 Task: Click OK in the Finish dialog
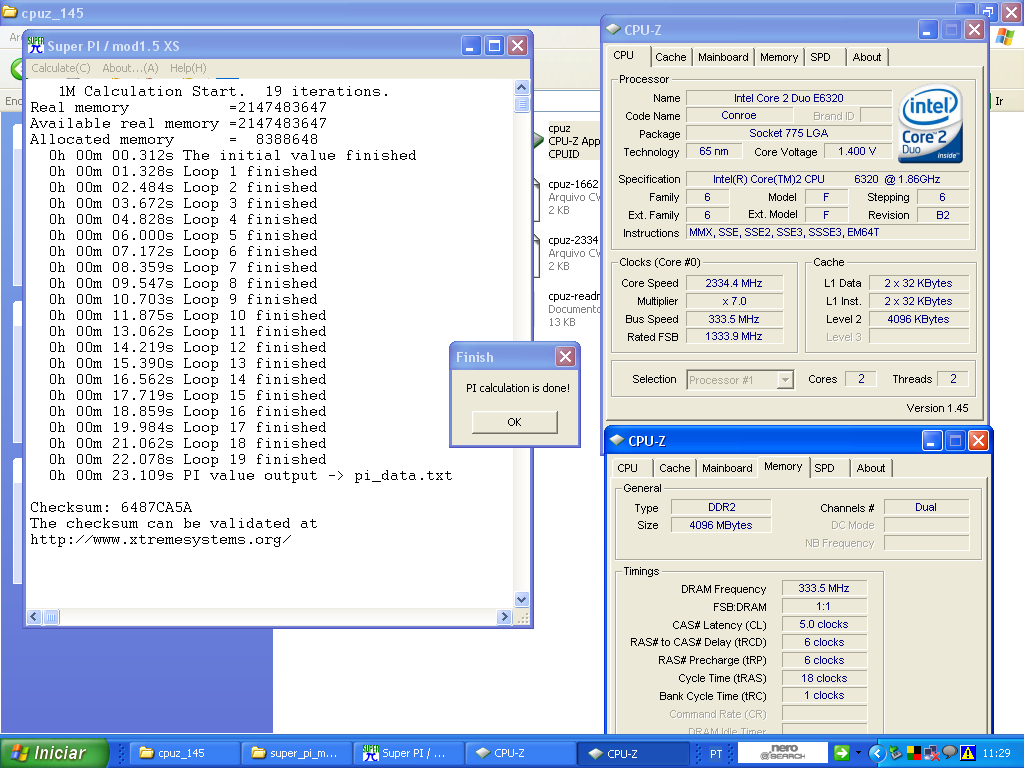click(514, 422)
